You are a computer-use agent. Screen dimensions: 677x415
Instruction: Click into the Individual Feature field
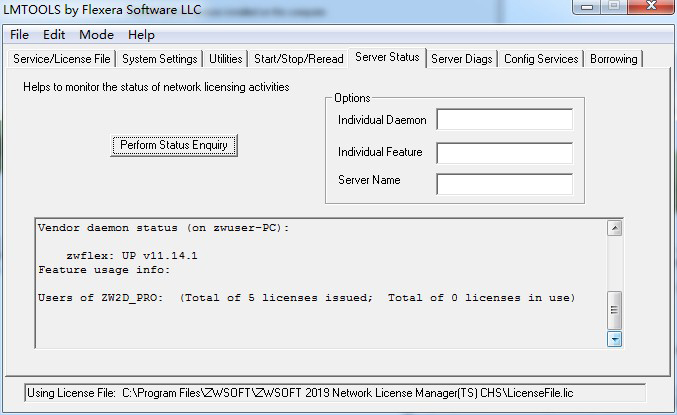pos(504,153)
